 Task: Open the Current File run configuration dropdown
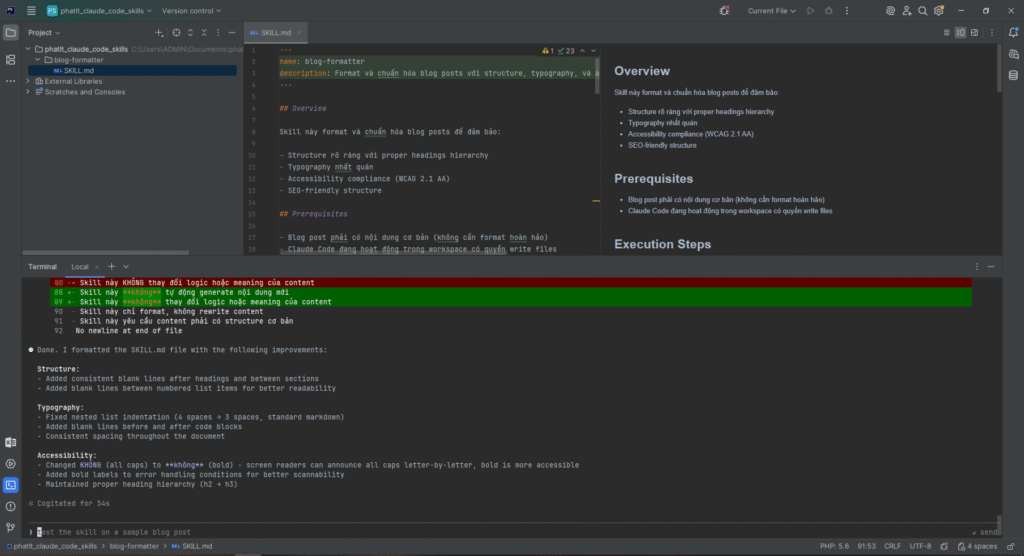[773, 11]
